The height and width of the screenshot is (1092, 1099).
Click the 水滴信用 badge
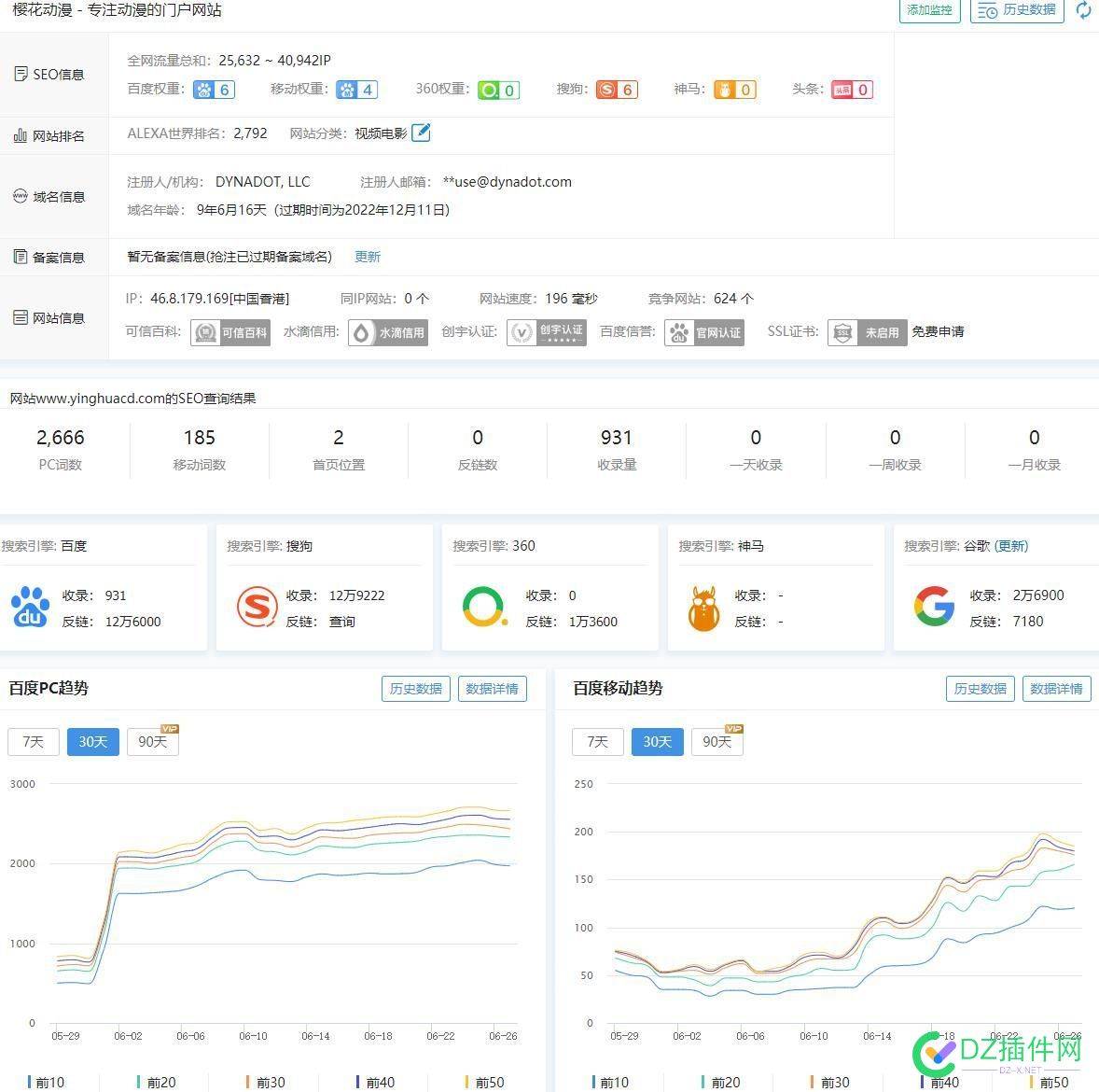point(387,332)
